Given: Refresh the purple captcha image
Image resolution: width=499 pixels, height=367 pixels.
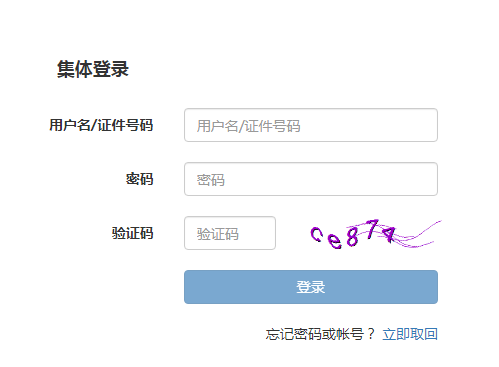Looking at the screenshot, I should (375, 234).
